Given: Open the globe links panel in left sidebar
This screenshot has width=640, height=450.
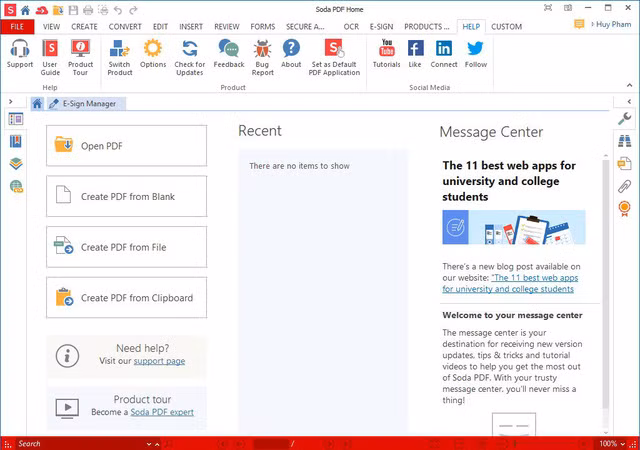Looking at the screenshot, I should click(16, 187).
